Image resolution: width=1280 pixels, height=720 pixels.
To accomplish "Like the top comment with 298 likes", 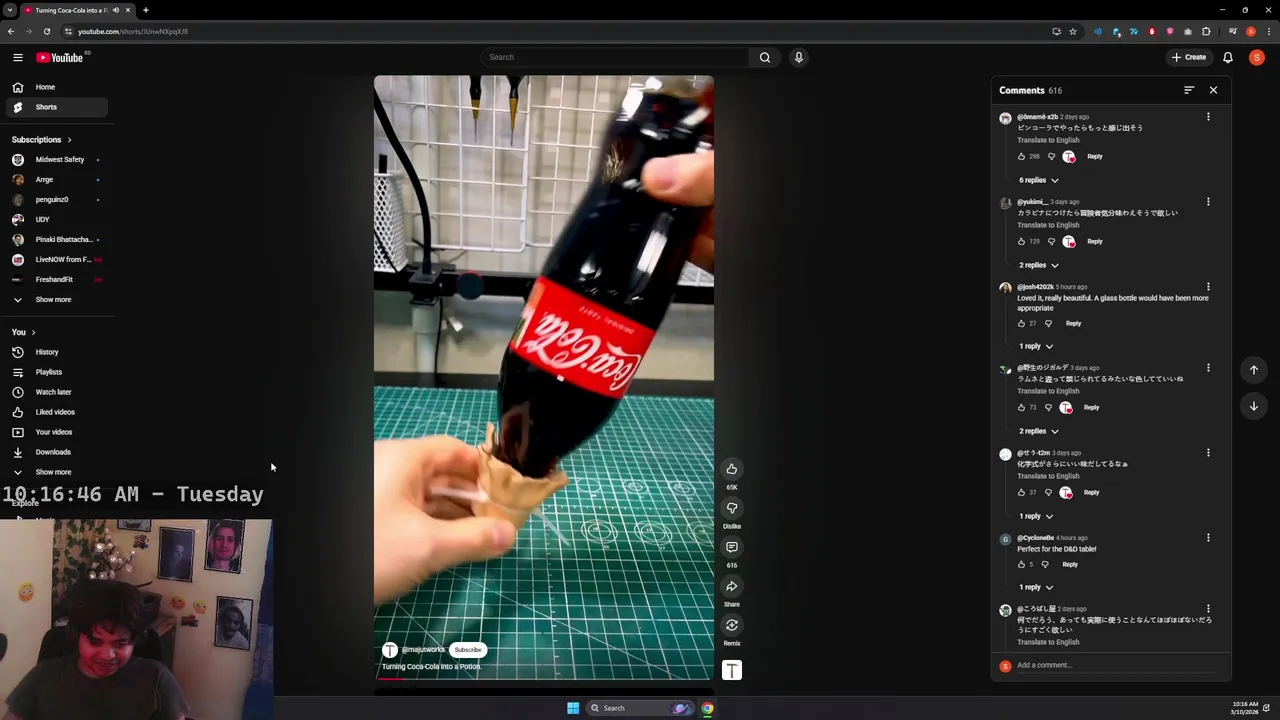I will tap(1021, 156).
